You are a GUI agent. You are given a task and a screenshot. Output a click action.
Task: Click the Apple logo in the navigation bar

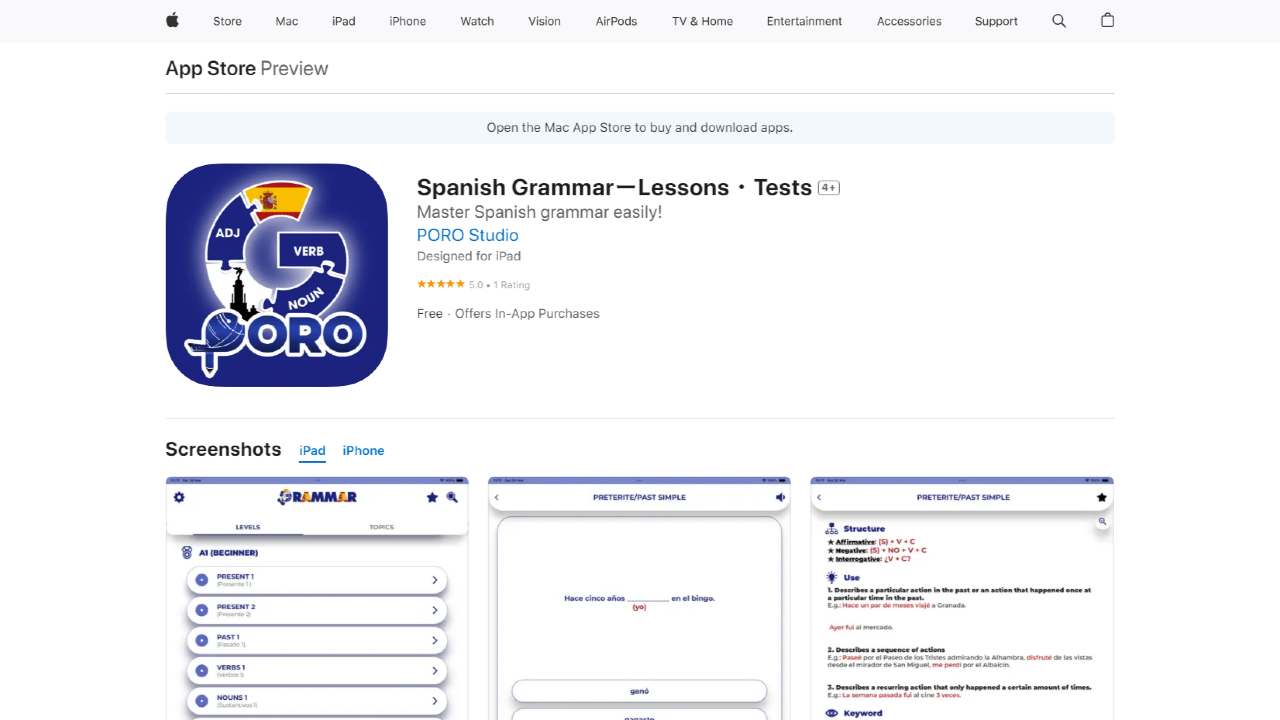click(171, 21)
